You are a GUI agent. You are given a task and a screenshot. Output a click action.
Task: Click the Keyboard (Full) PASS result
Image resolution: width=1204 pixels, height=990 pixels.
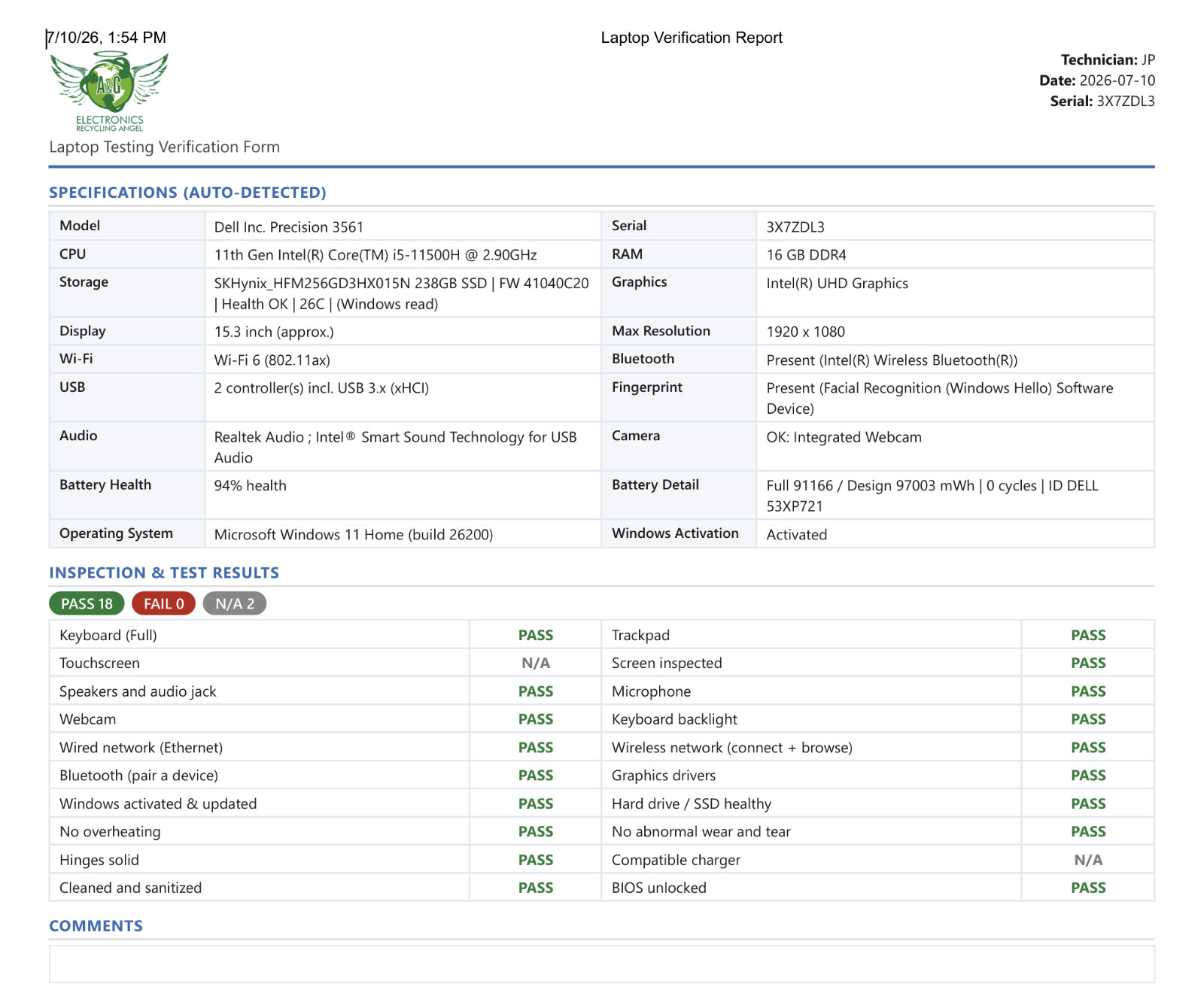tap(536, 635)
